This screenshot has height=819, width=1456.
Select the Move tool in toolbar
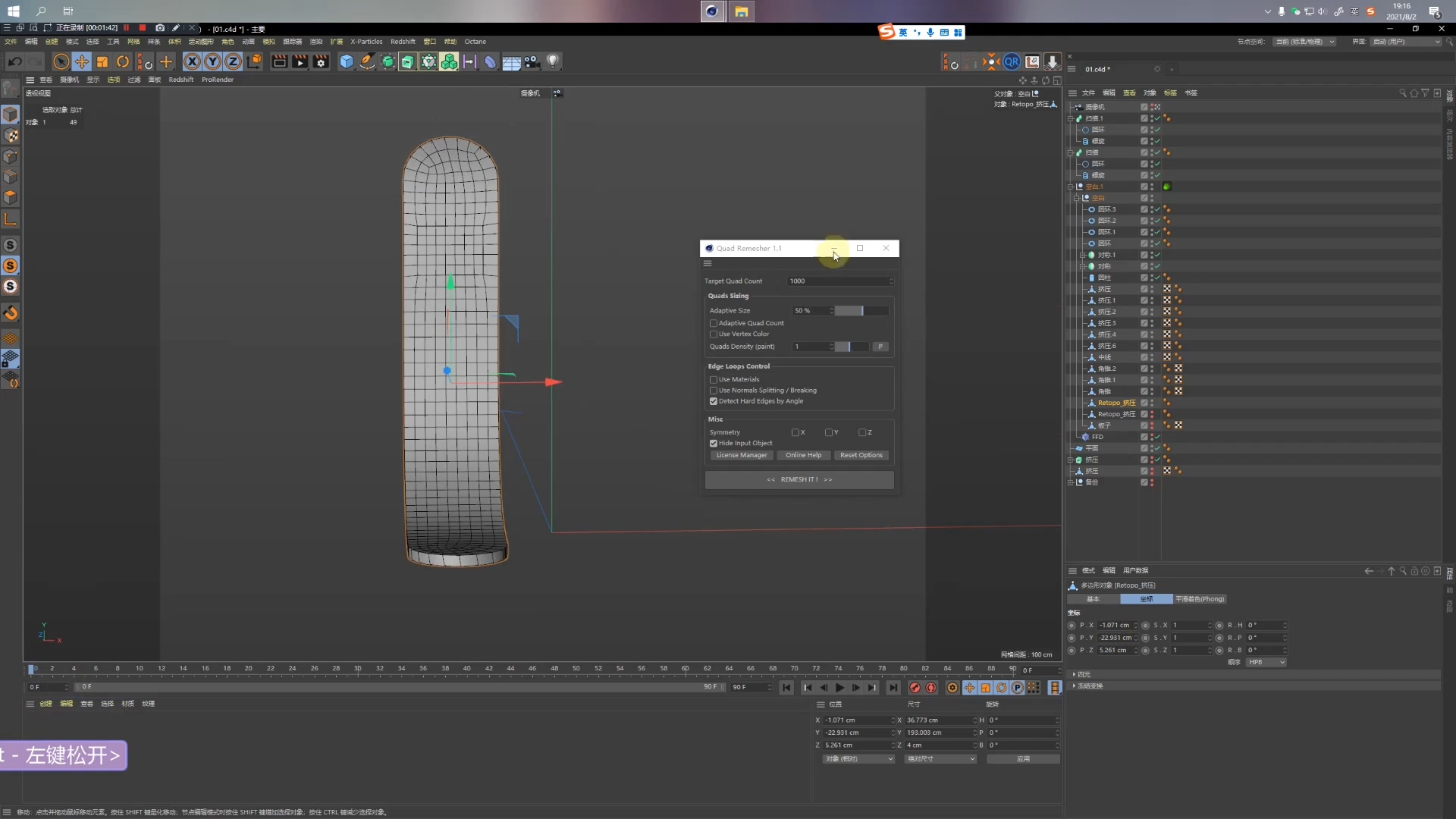coord(82,62)
